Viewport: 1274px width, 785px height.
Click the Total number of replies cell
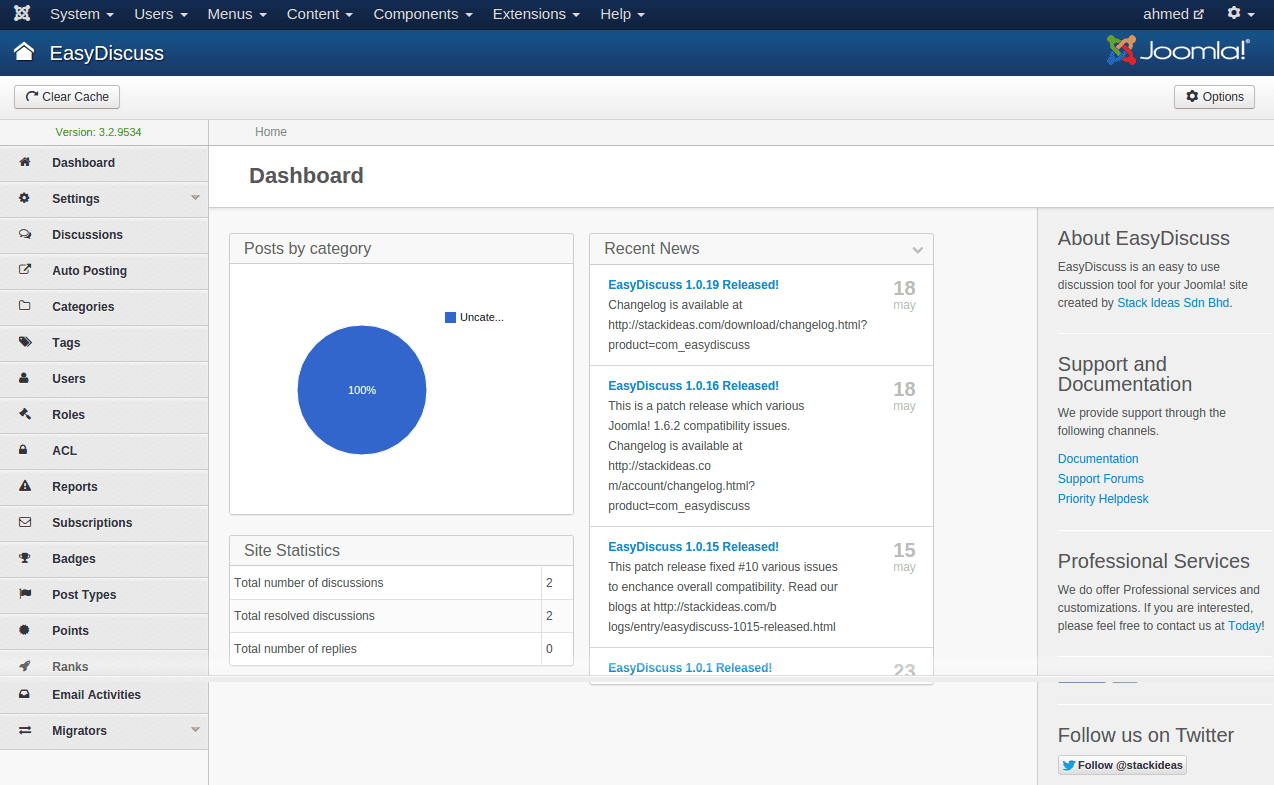(386, 649)
